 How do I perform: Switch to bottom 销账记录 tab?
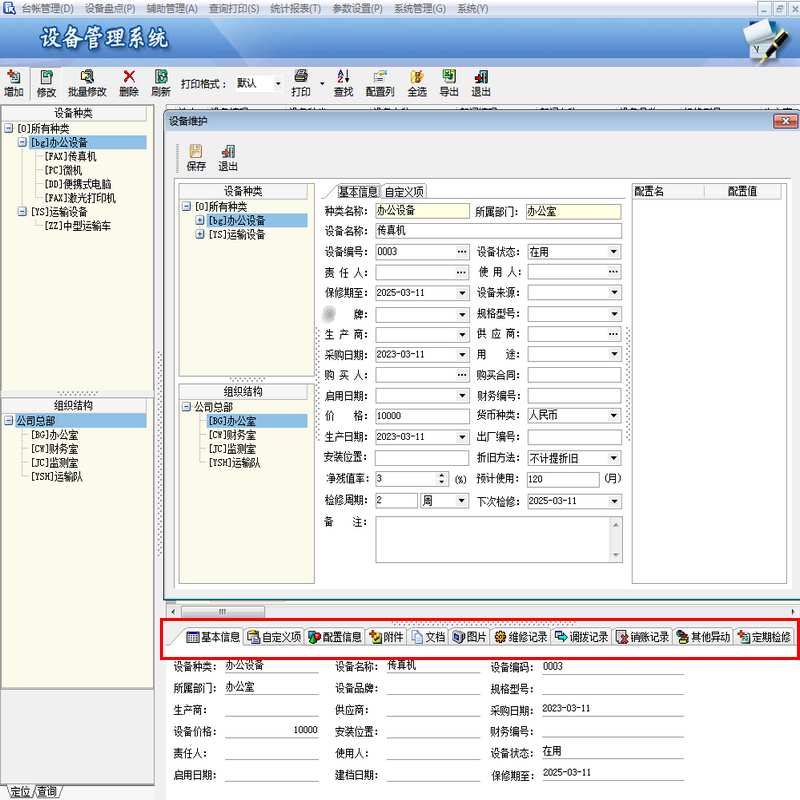coord(642,637)
